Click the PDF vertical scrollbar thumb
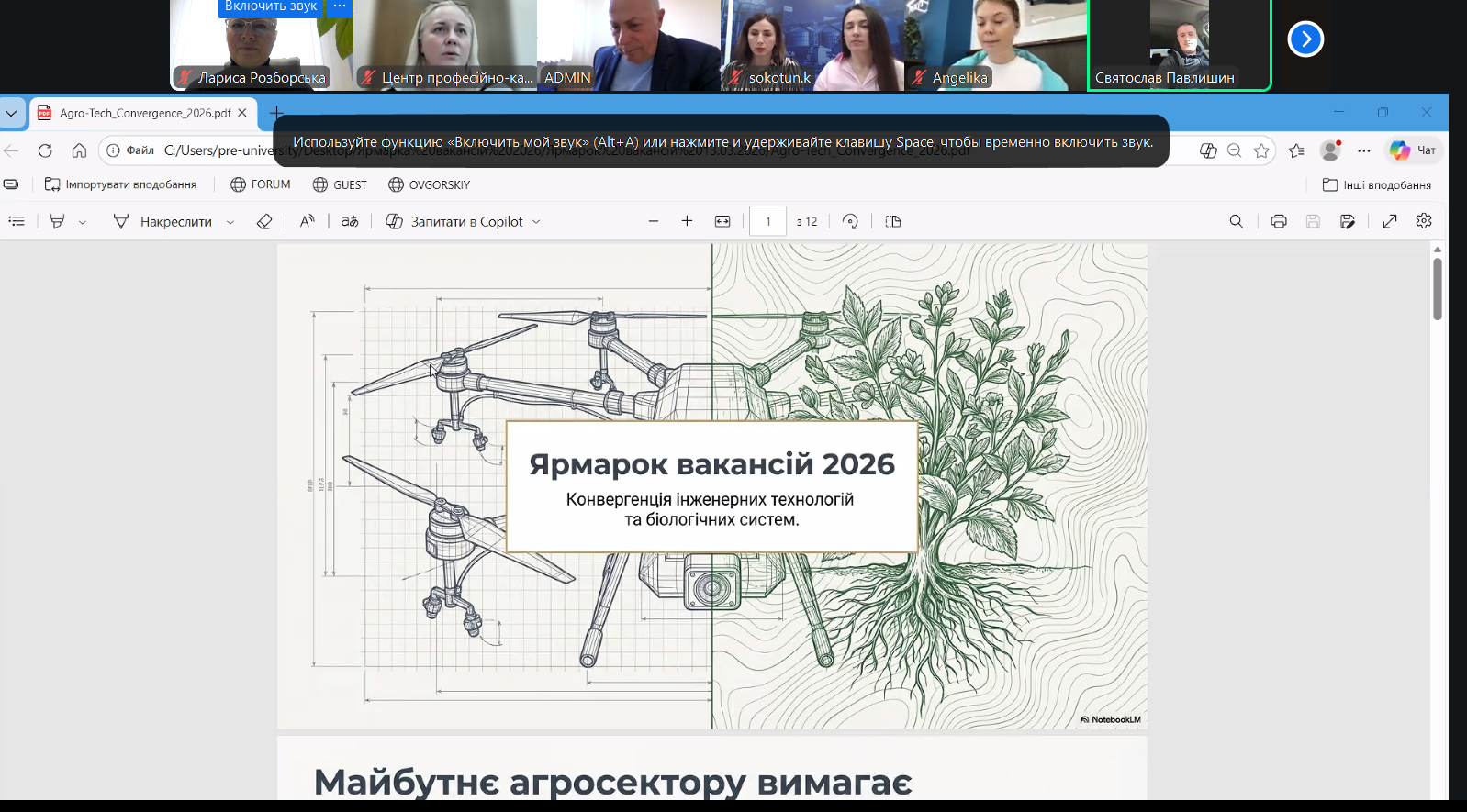 (1437, 288)
